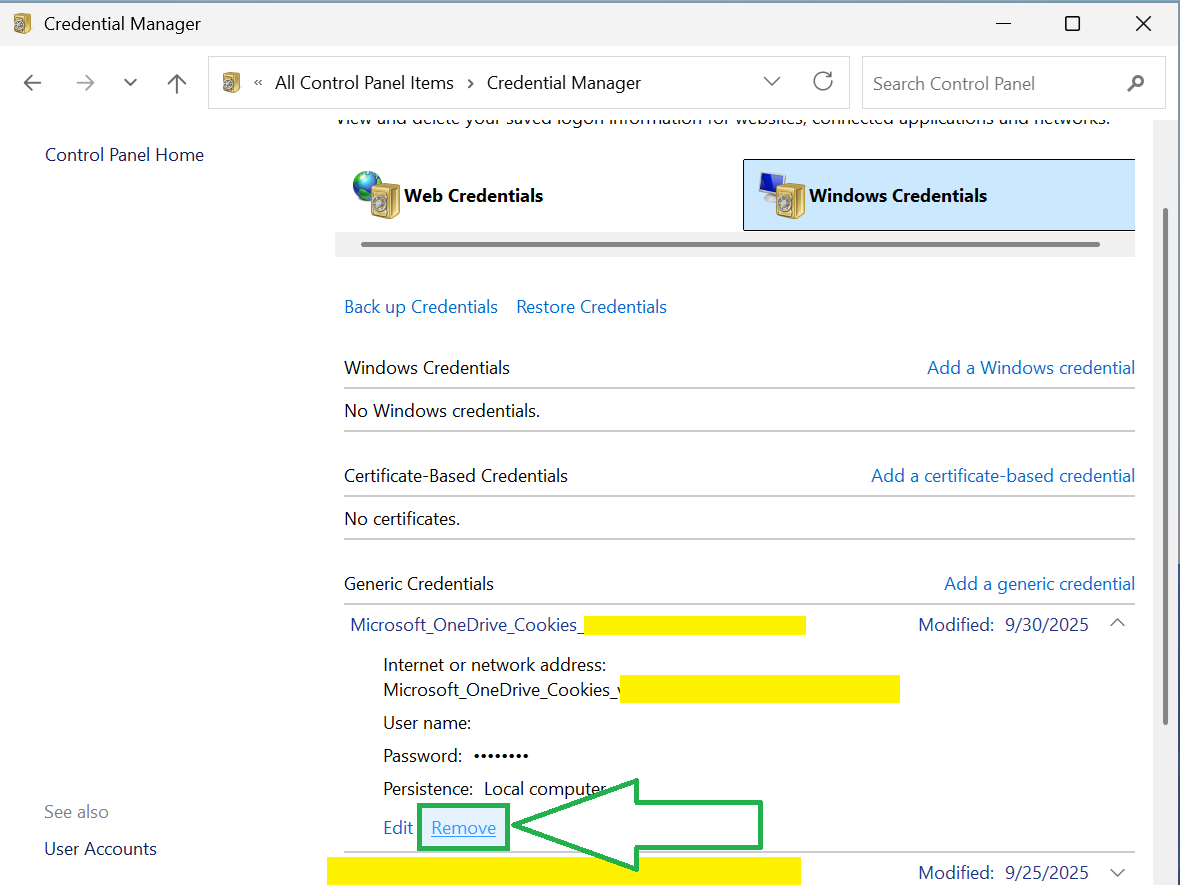Click the 'No Windows credentials.' text

442,411
